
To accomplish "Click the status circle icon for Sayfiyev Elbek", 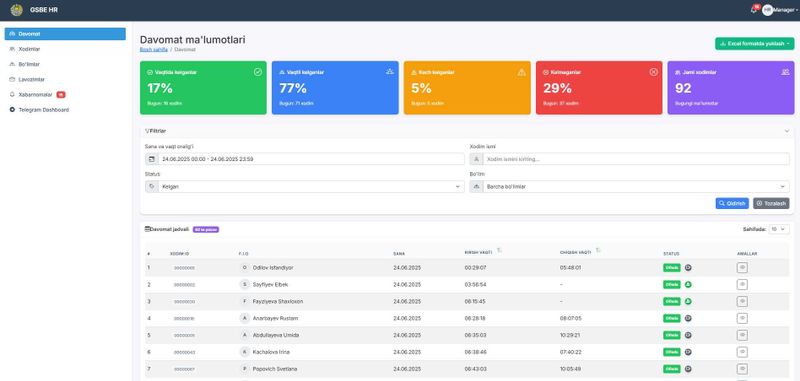I will point(688,285).
